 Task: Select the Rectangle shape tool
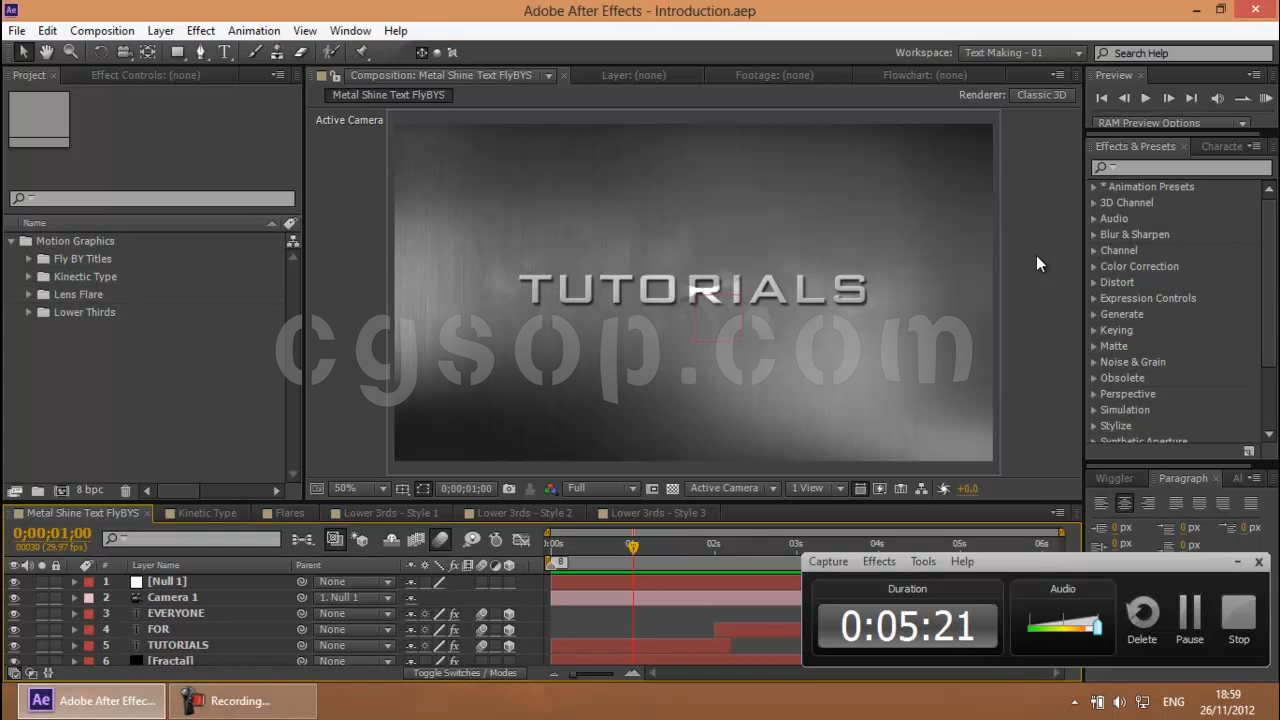click(178, 52)
